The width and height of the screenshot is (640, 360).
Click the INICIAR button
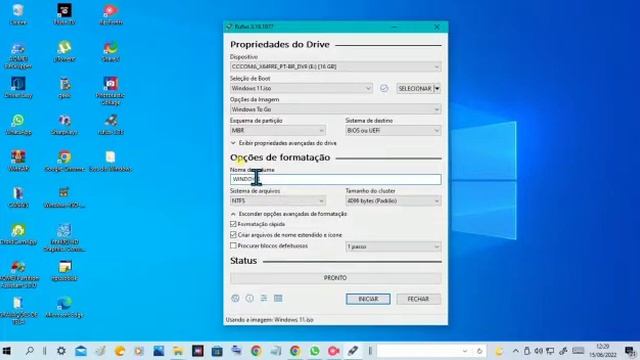[x=368, y=299]
